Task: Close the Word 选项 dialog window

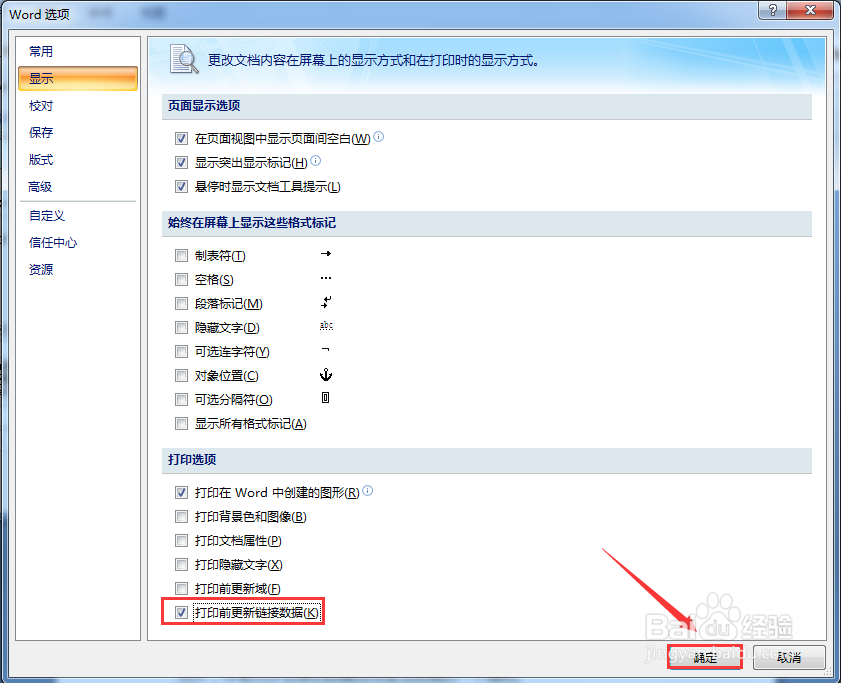Action: [810, 10]
